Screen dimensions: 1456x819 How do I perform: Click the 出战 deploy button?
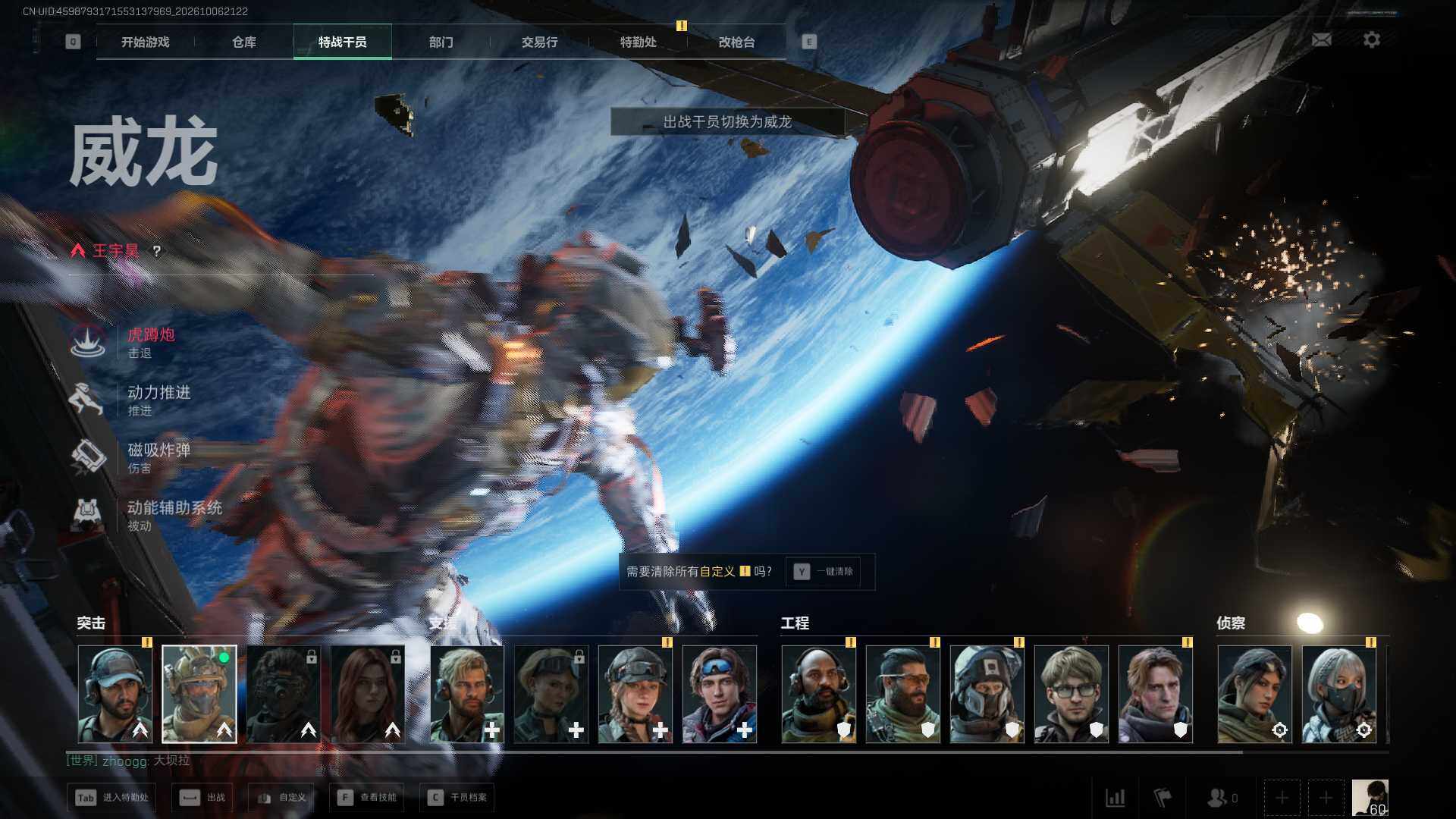(x=202, y=798)
